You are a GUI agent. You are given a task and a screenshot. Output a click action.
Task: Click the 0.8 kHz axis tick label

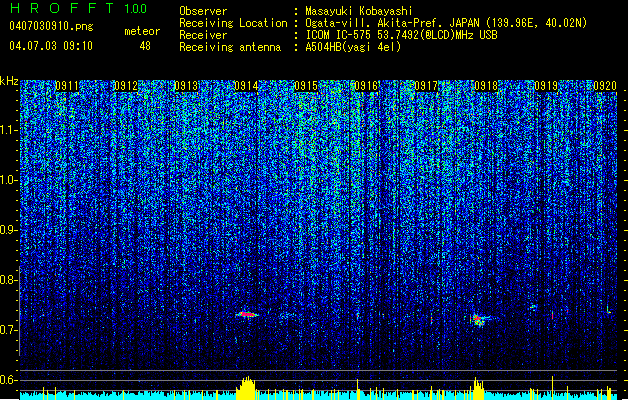click(x=9, y=280)
